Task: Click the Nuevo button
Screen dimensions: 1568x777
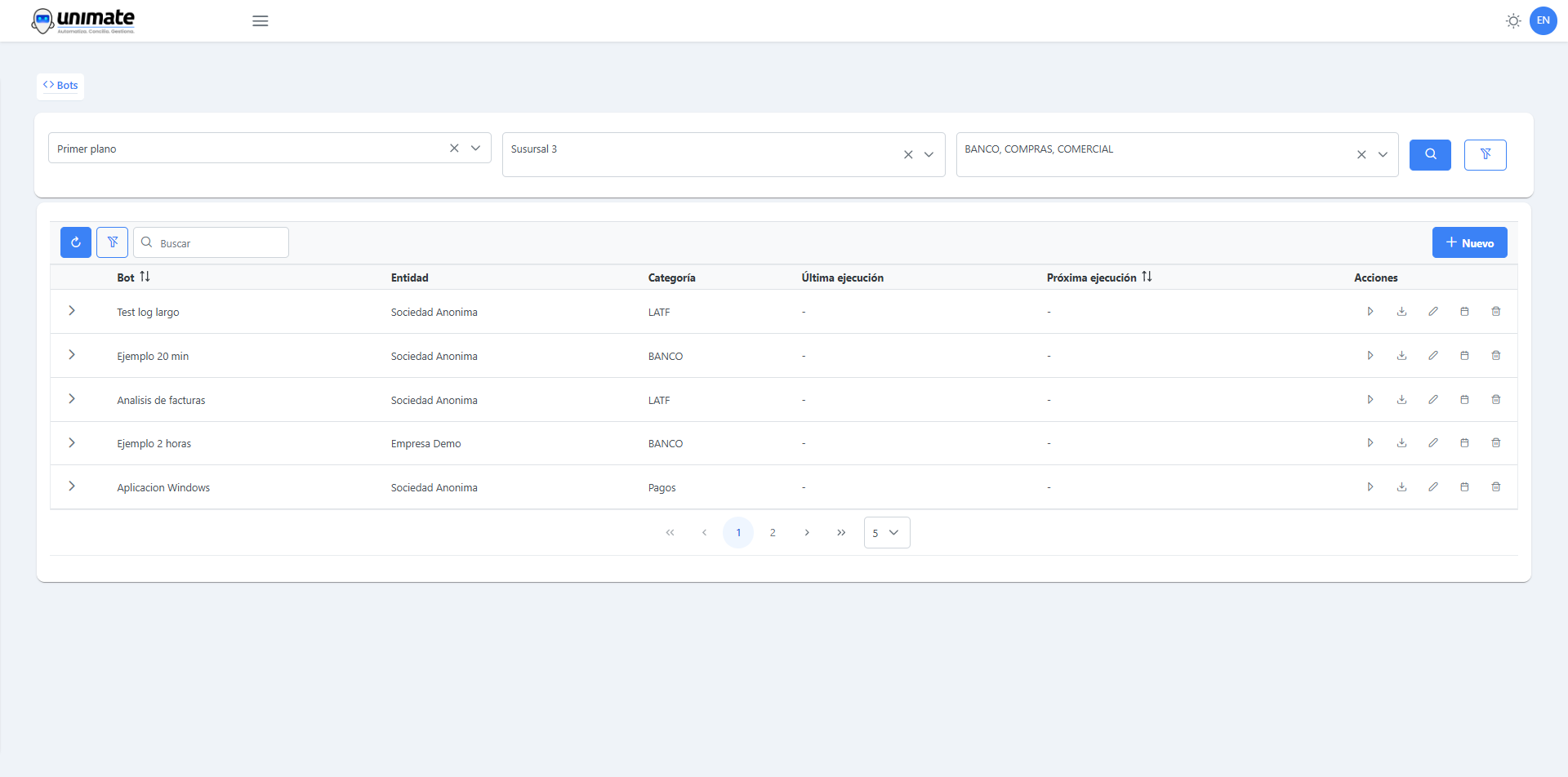Action: pos(1469,242)
